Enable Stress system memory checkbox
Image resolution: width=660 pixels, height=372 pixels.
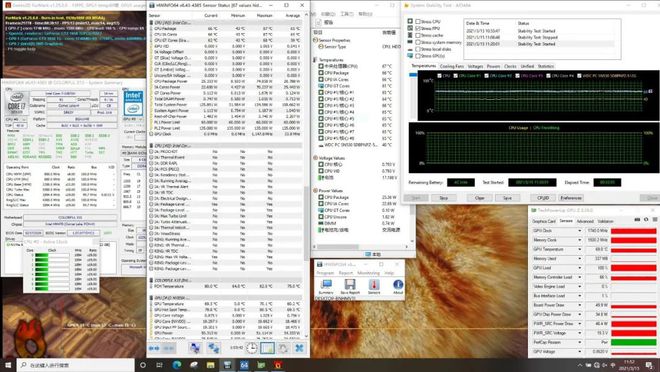(x=418, y=42)
